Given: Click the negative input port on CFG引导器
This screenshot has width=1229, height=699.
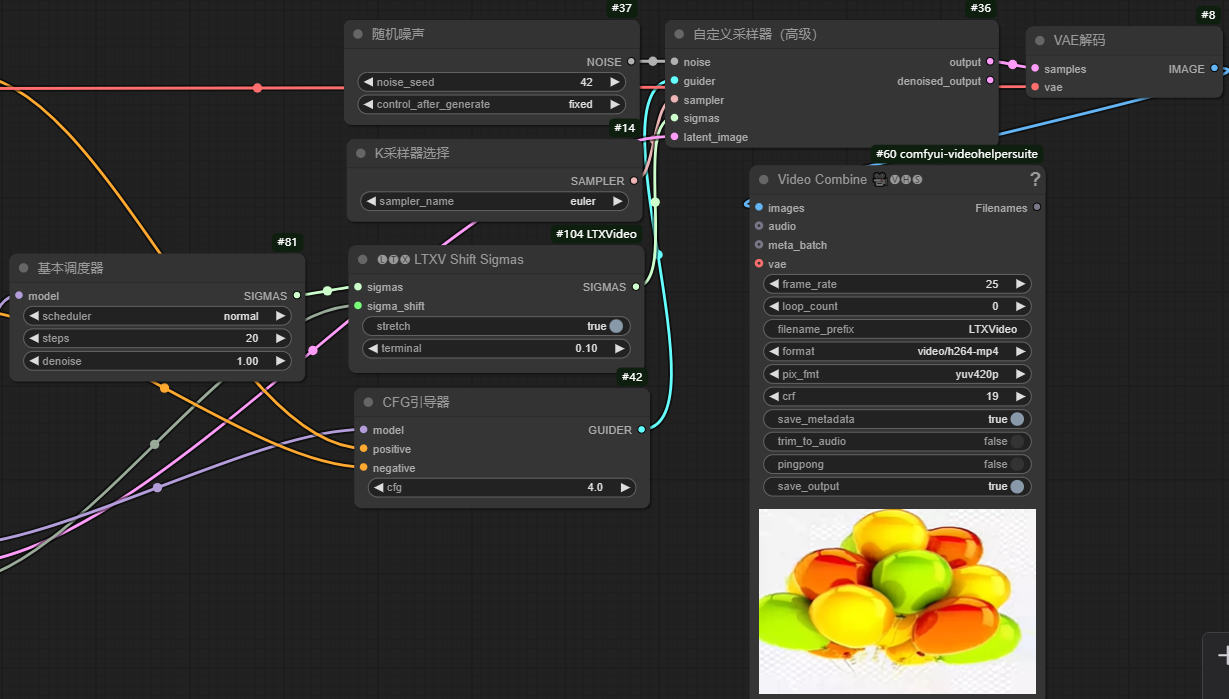Looking at the screenshot, I should (x=364, y=468).
